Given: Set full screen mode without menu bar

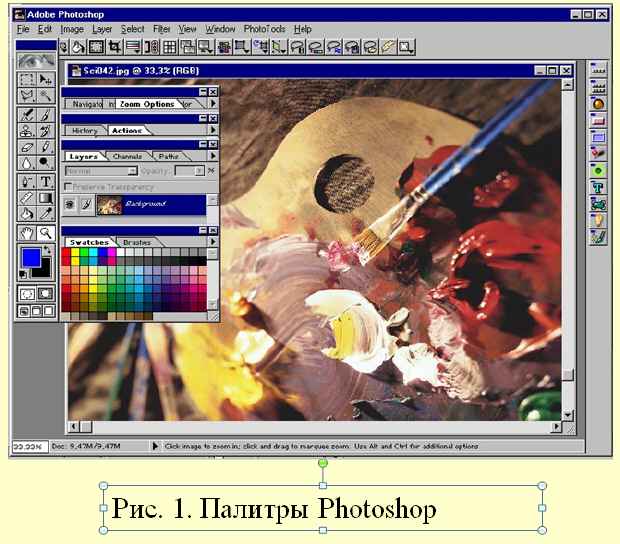Looking at the screenshot, I should pyautogui.click(x=49, y=311).
